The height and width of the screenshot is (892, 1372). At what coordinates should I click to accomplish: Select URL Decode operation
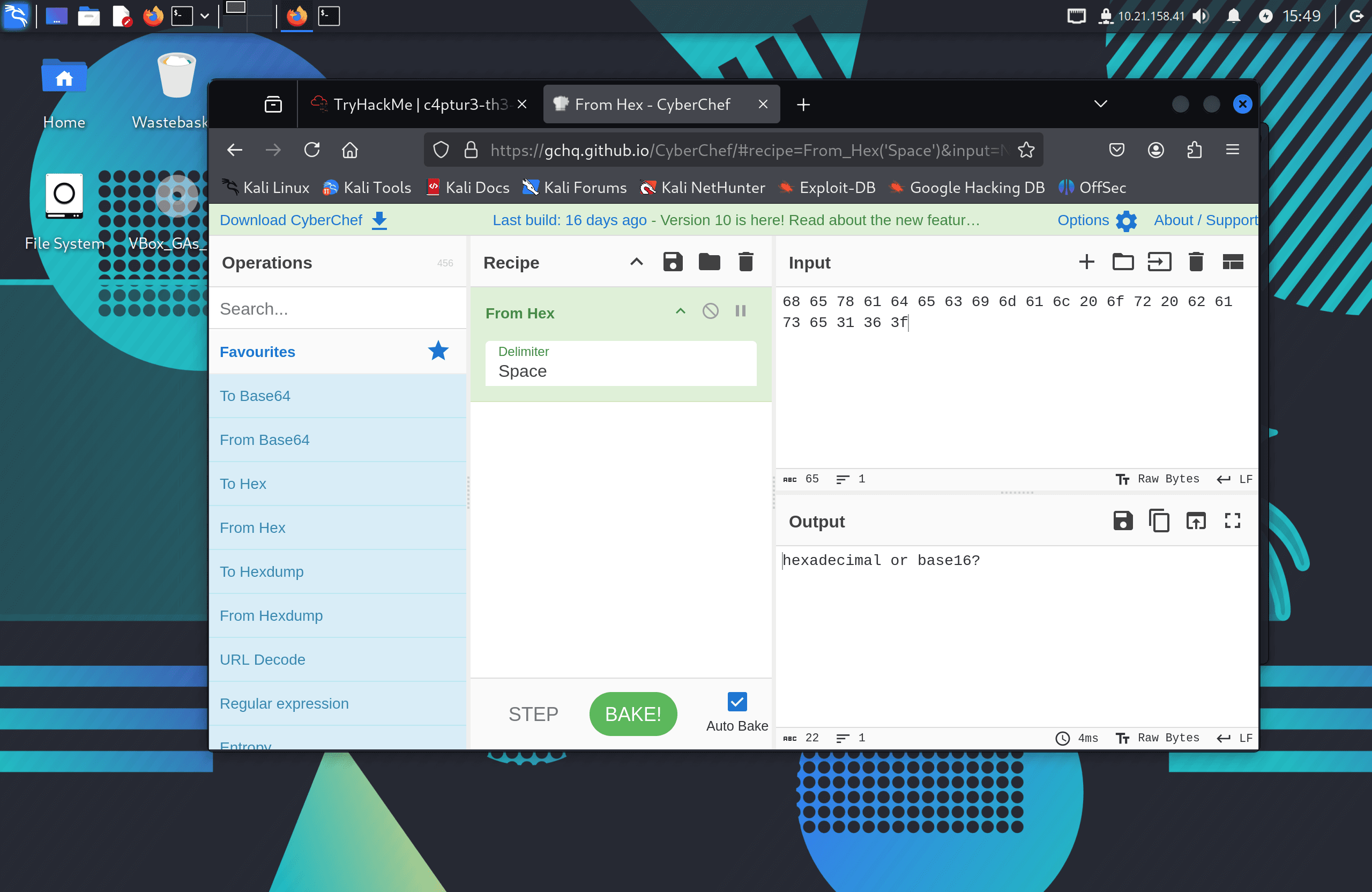pos(337,659)
